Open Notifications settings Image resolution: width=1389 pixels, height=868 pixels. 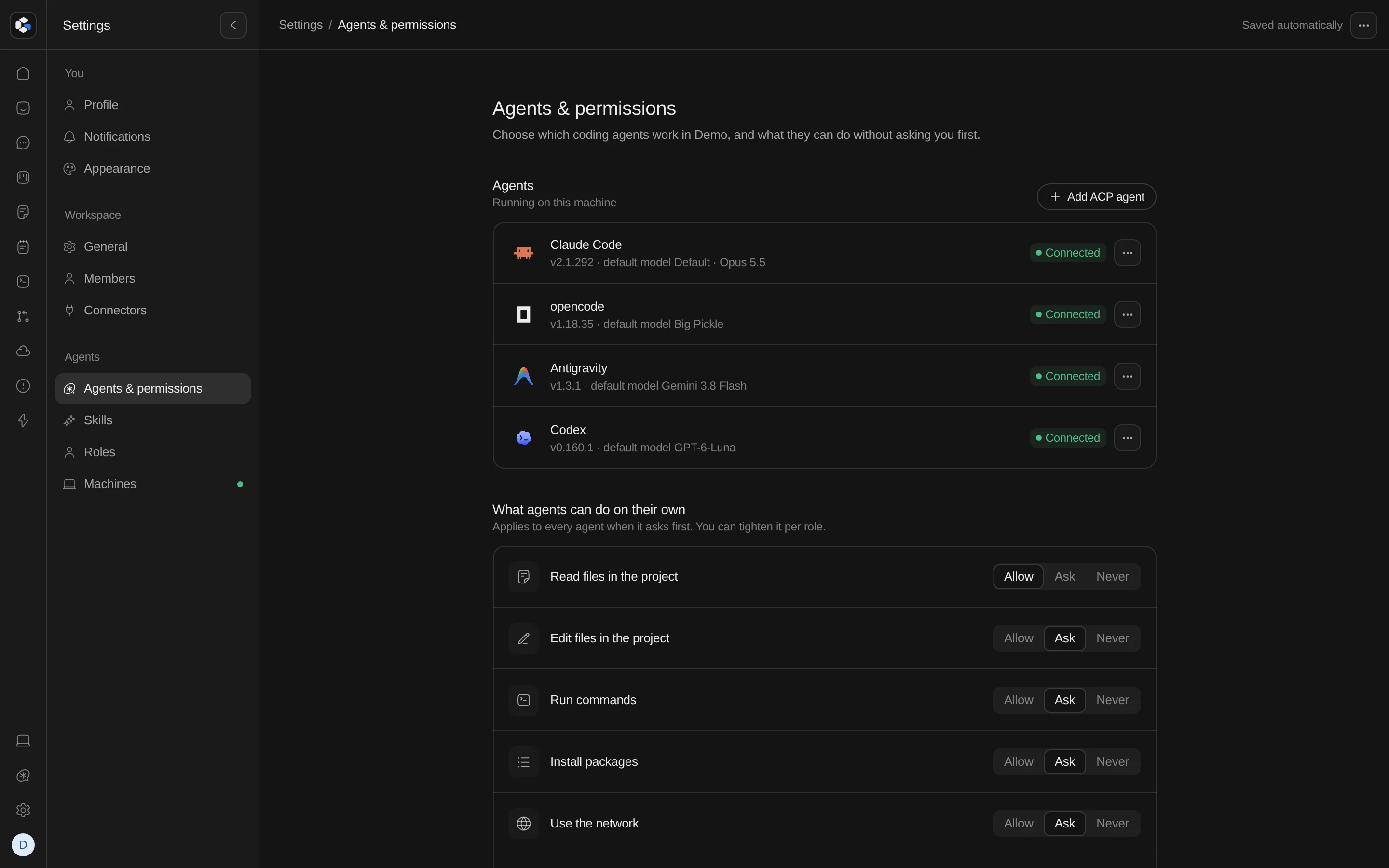pyautogui.click(x=153, y=136)
